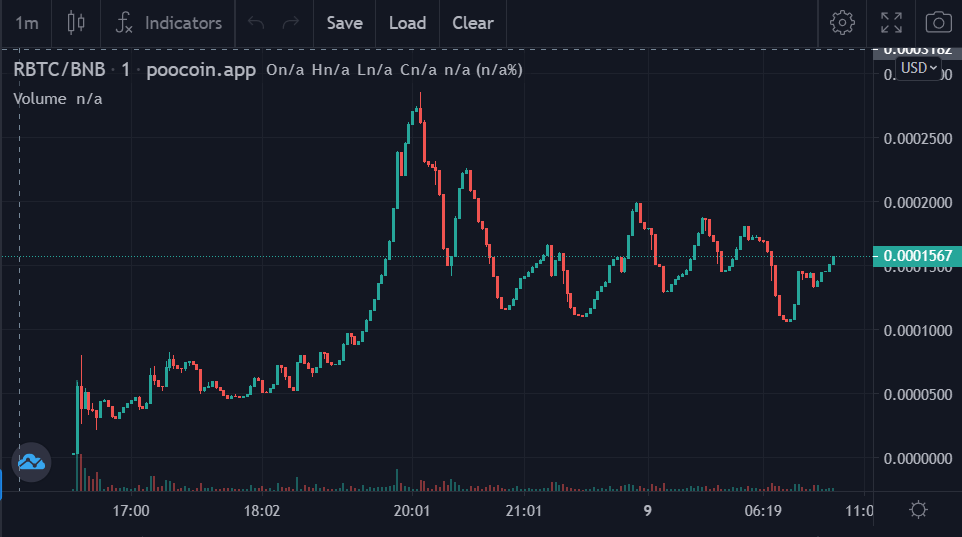
Task: Click the 20:01 time axis label
Action: click(x=412, y=511)
